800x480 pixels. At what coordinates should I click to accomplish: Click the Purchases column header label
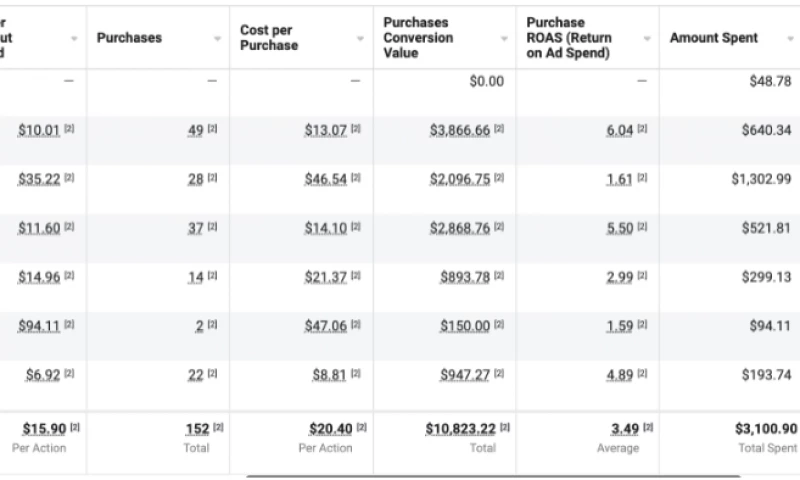tap(129, 38)
